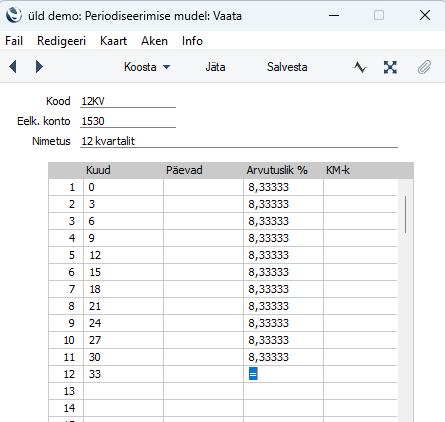
Task: Select the Kood field with 12KV
Action: point(128,101)
